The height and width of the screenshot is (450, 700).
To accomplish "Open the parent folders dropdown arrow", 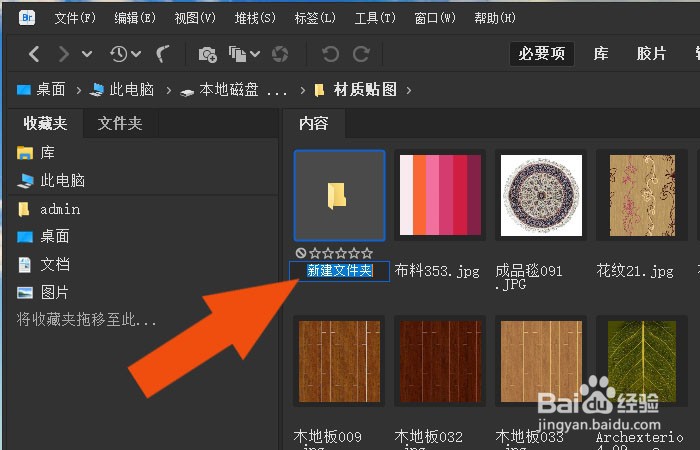I will (x=87, y=54).
